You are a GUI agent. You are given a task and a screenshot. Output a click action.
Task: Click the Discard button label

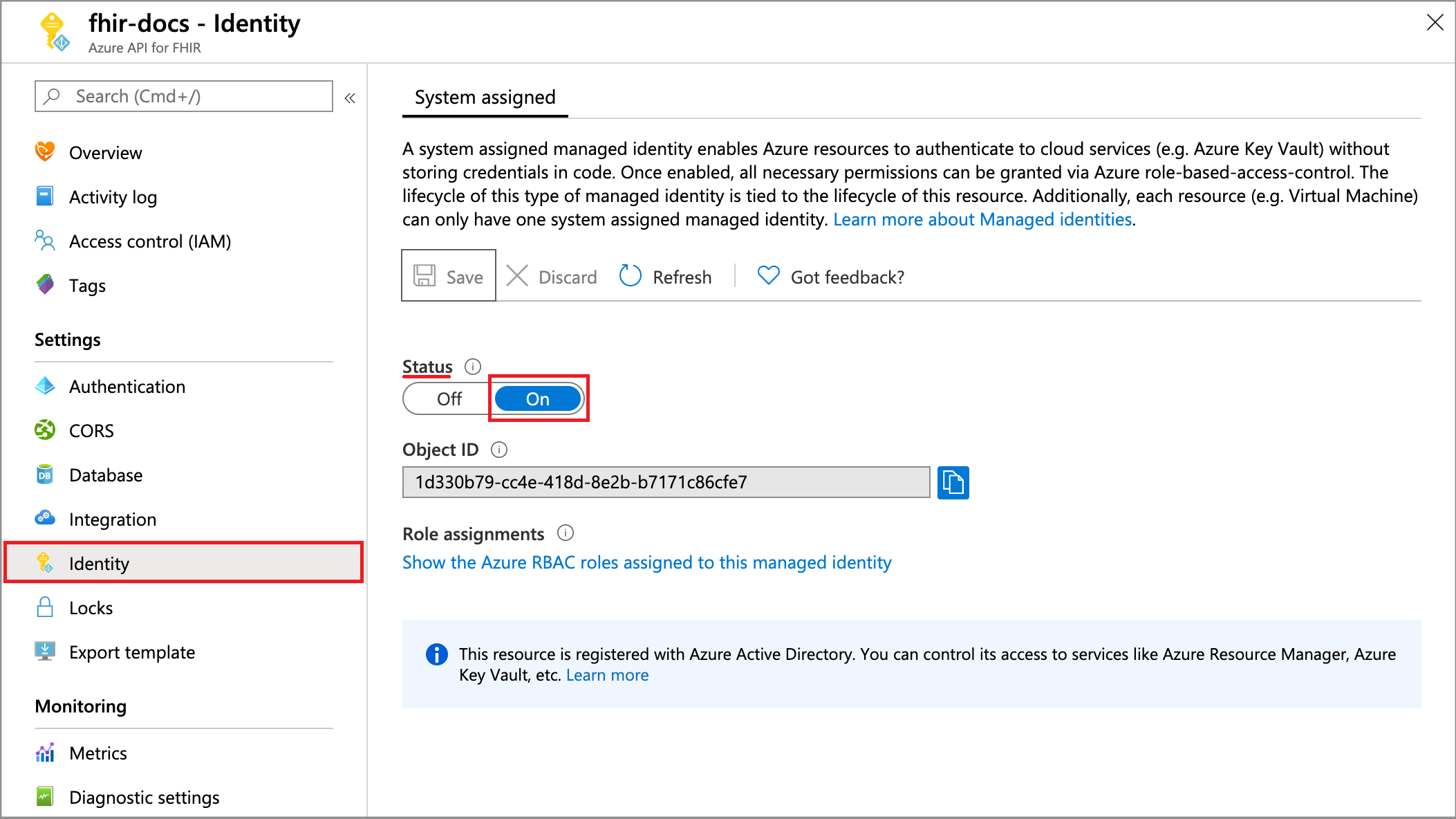click(x=568, y=277)
